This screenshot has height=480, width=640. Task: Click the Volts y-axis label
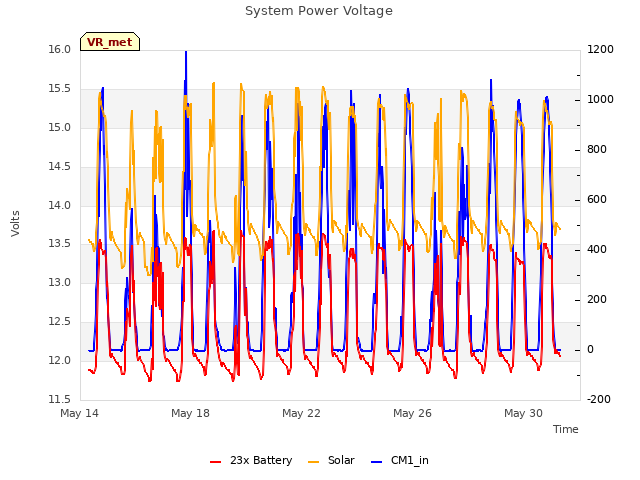[x=16, y=224]
